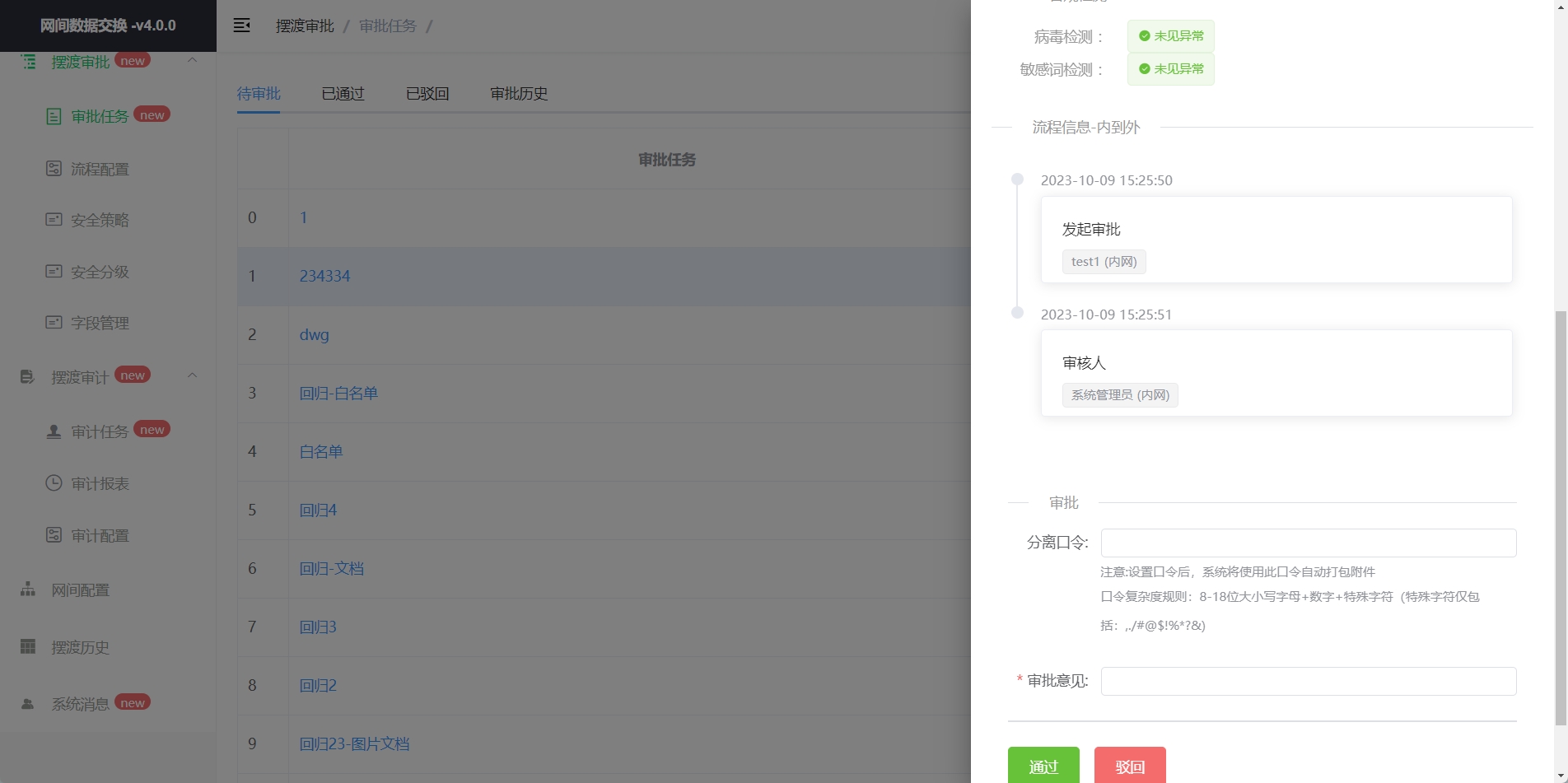Open the 回归-白名单 task link
This screenshot has width=1568, height=783.
point(338,394)
